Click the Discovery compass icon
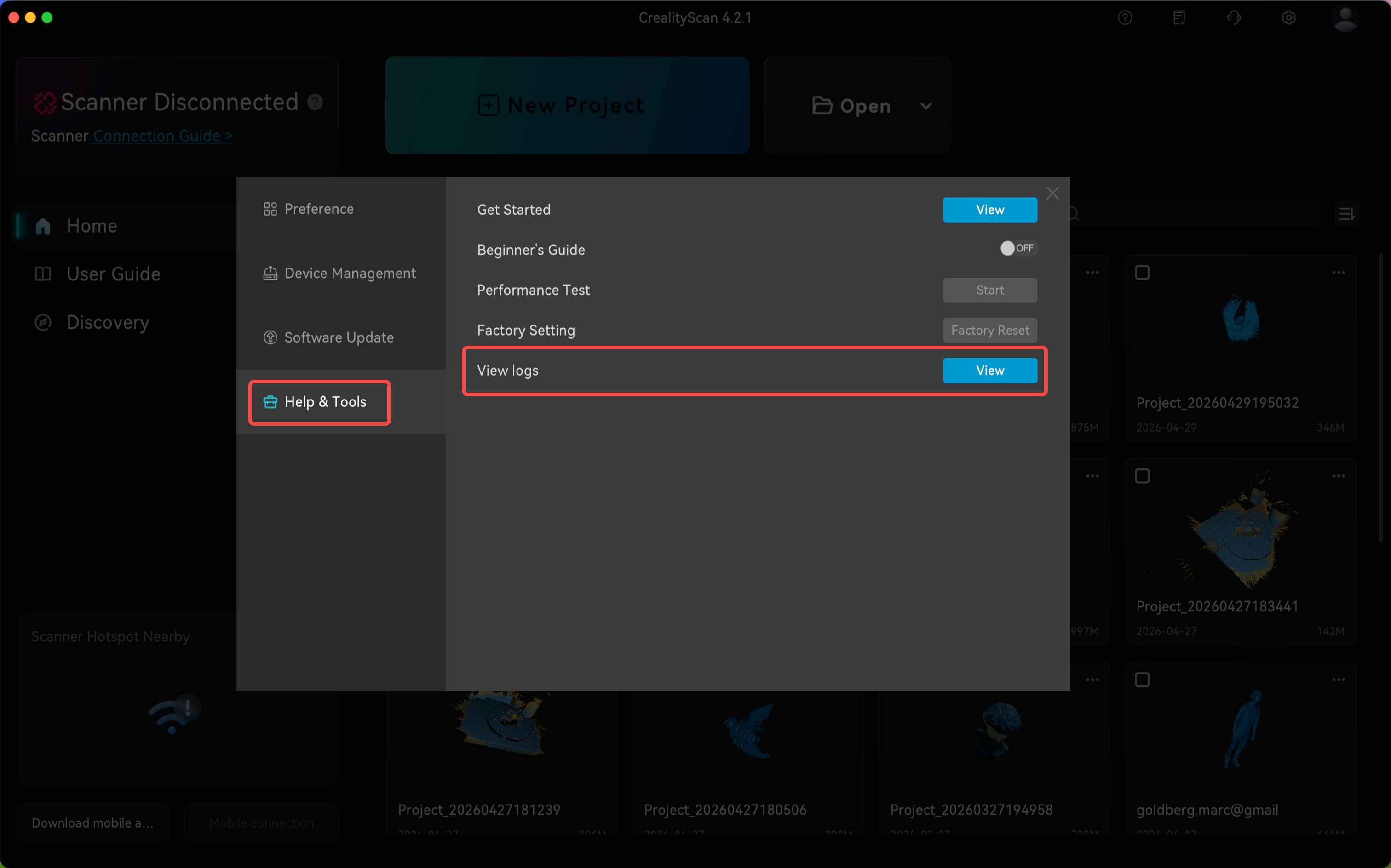The height and width of the screenshot is (868, 1391). [x=43, y=323]
